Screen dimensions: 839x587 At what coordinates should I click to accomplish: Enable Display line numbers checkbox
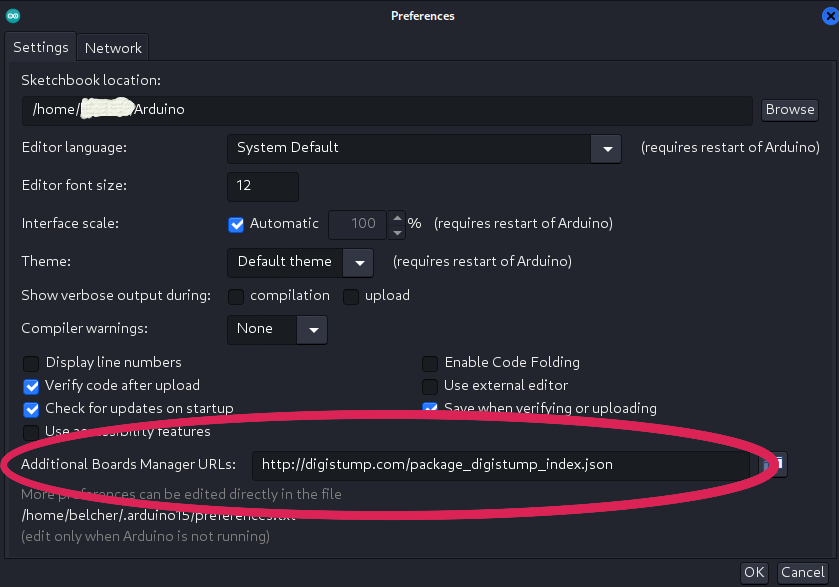[31, 363]
